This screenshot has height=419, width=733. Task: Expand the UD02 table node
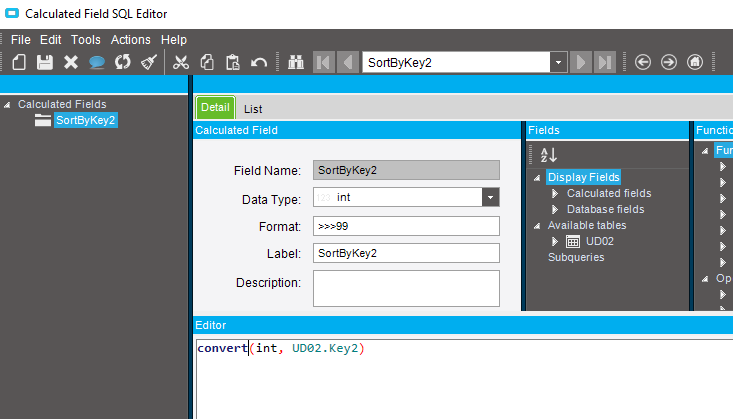coord(555,241)
